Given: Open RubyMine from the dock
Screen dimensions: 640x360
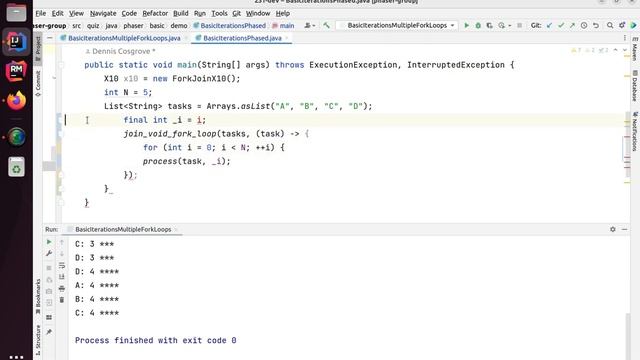Looking at the screenshot, I should pyautogui.click(x=16, y=71).
